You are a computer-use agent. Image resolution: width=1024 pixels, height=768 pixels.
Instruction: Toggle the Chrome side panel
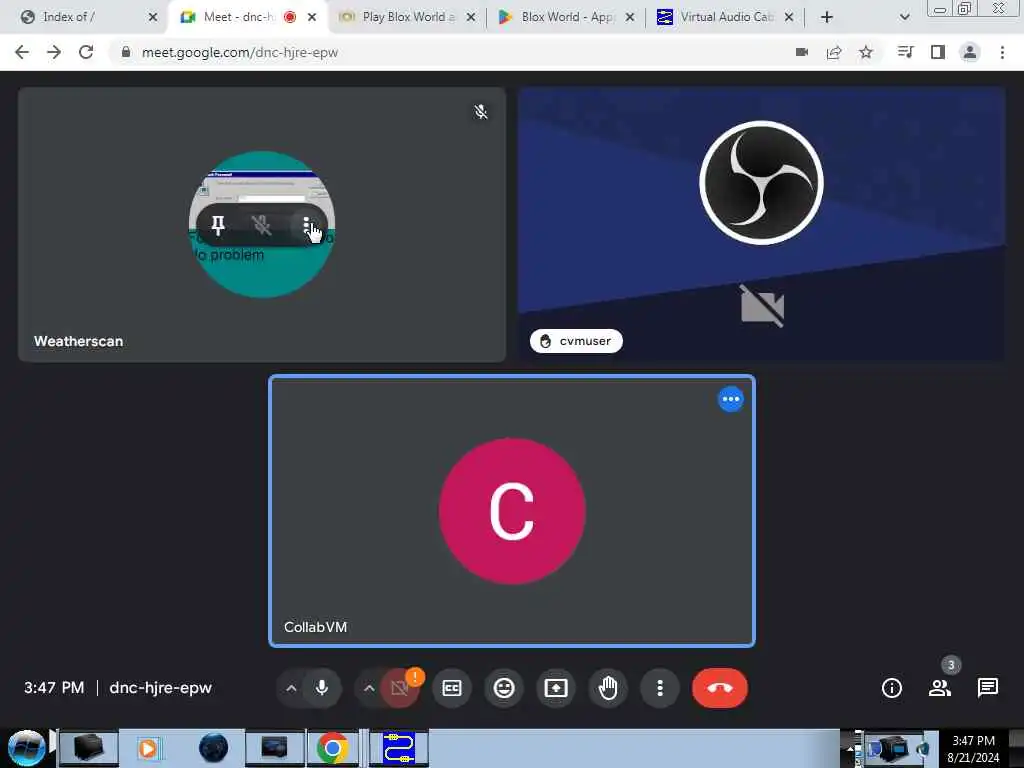click(x=938, y=52)
